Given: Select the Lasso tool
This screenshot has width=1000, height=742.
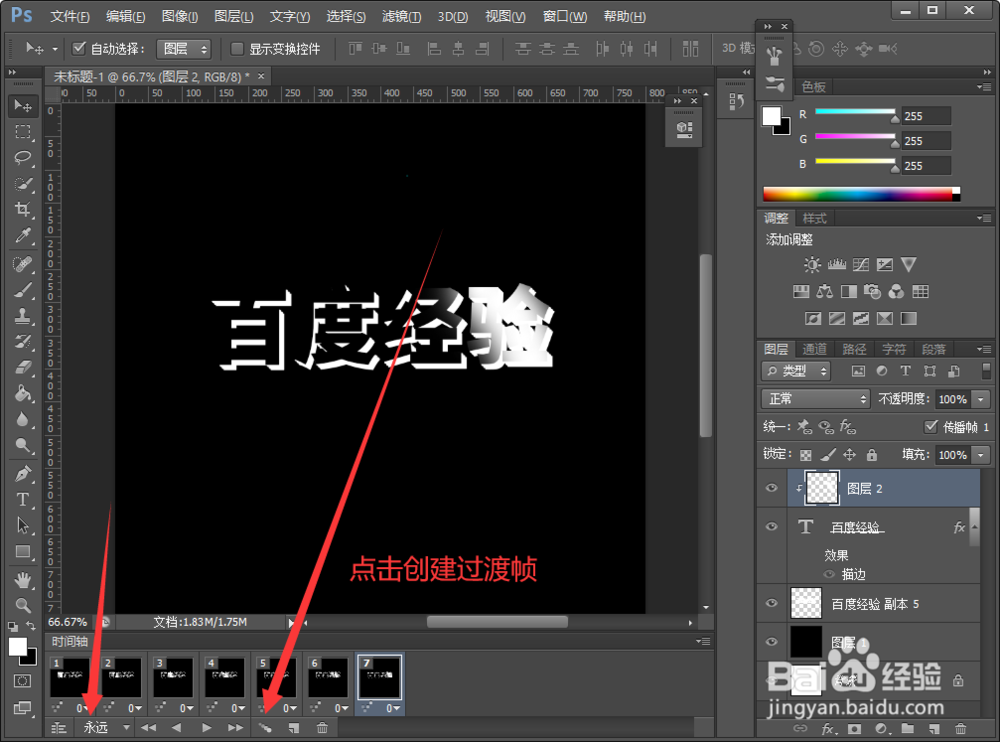Looking at the screenshot, I should point(23,158).
